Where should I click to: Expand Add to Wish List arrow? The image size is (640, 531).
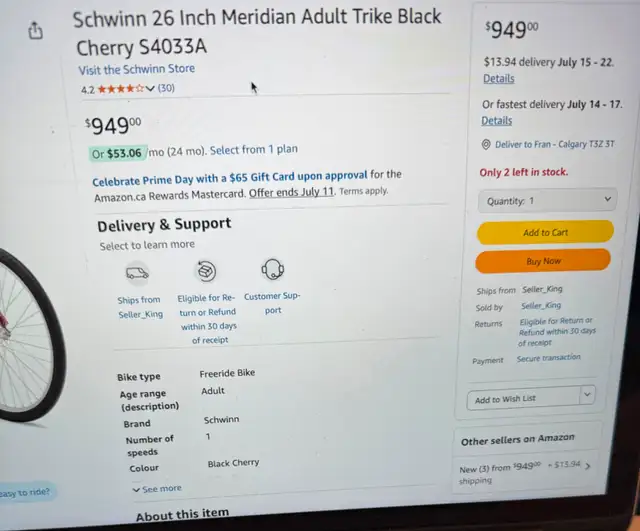[587, 395]
